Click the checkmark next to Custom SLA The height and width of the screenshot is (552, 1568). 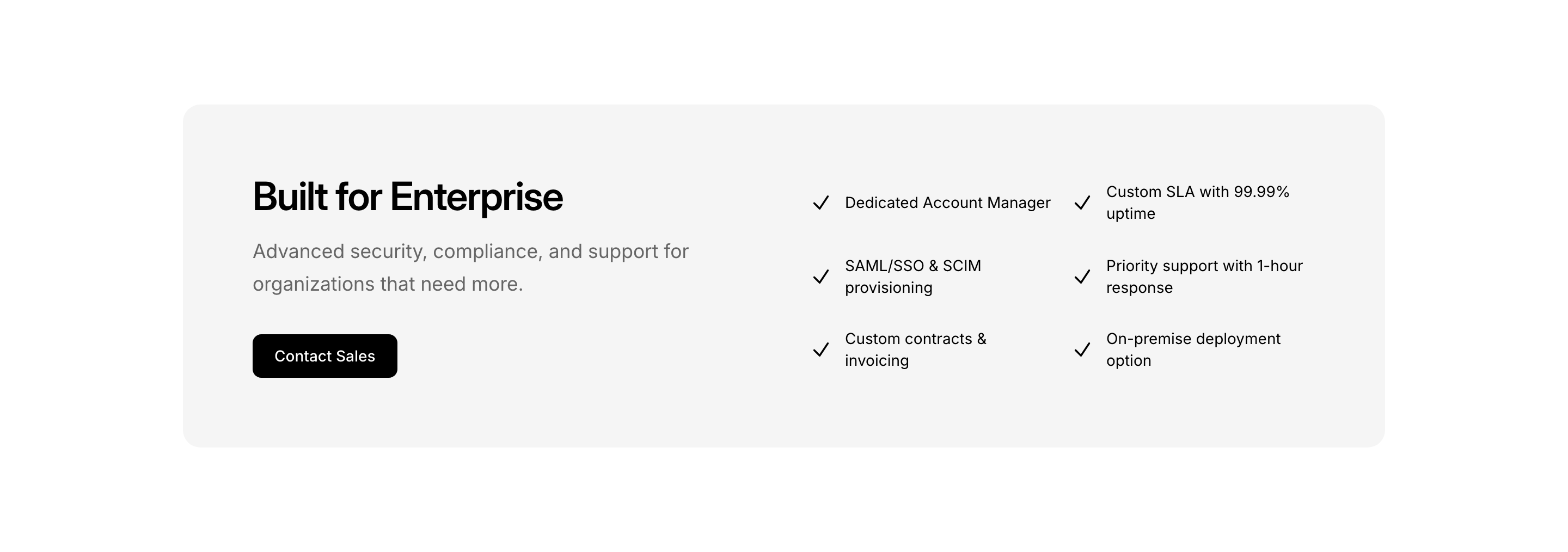(1082, 203)
